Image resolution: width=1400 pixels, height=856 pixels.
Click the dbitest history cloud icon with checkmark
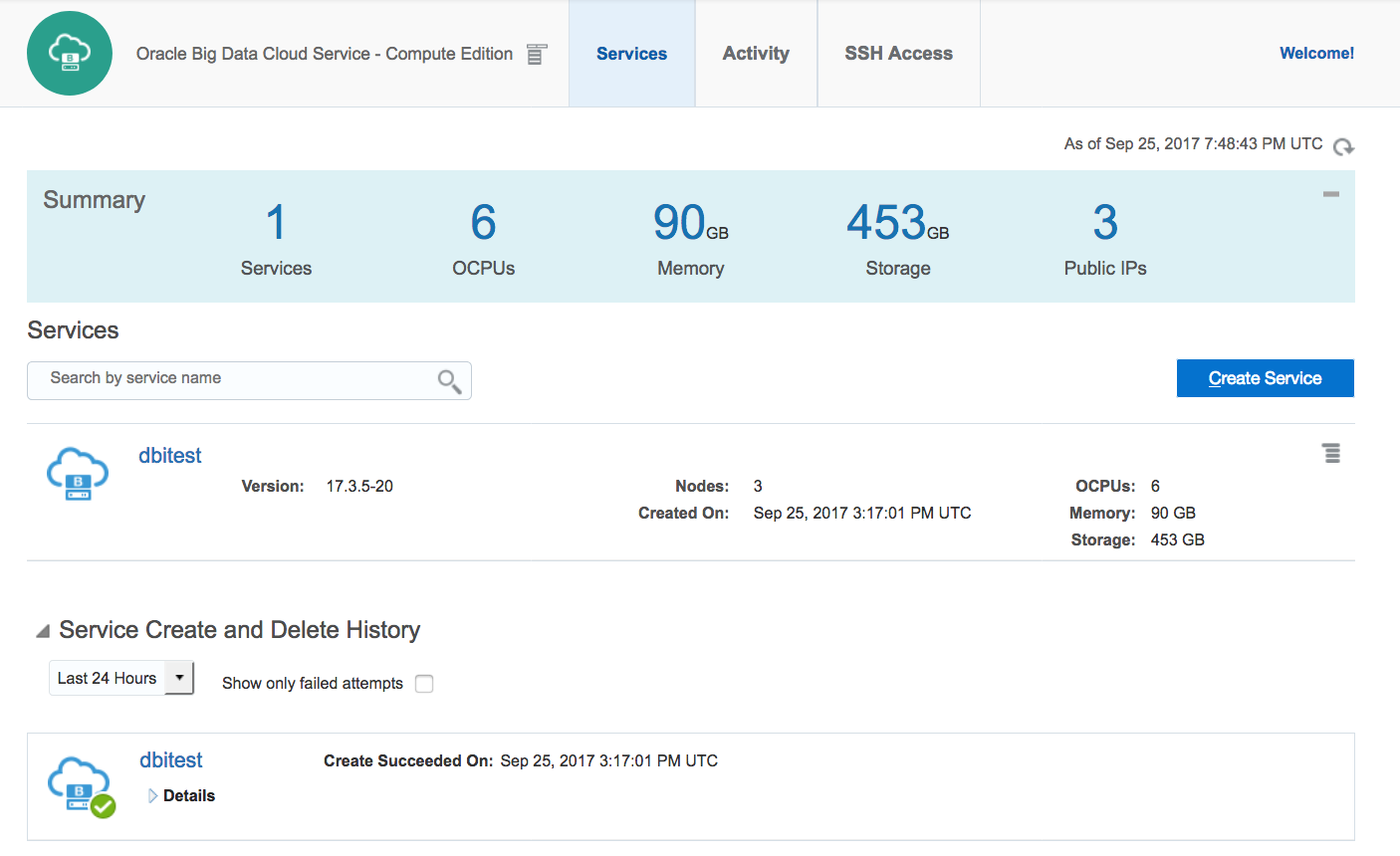[80, 786]
